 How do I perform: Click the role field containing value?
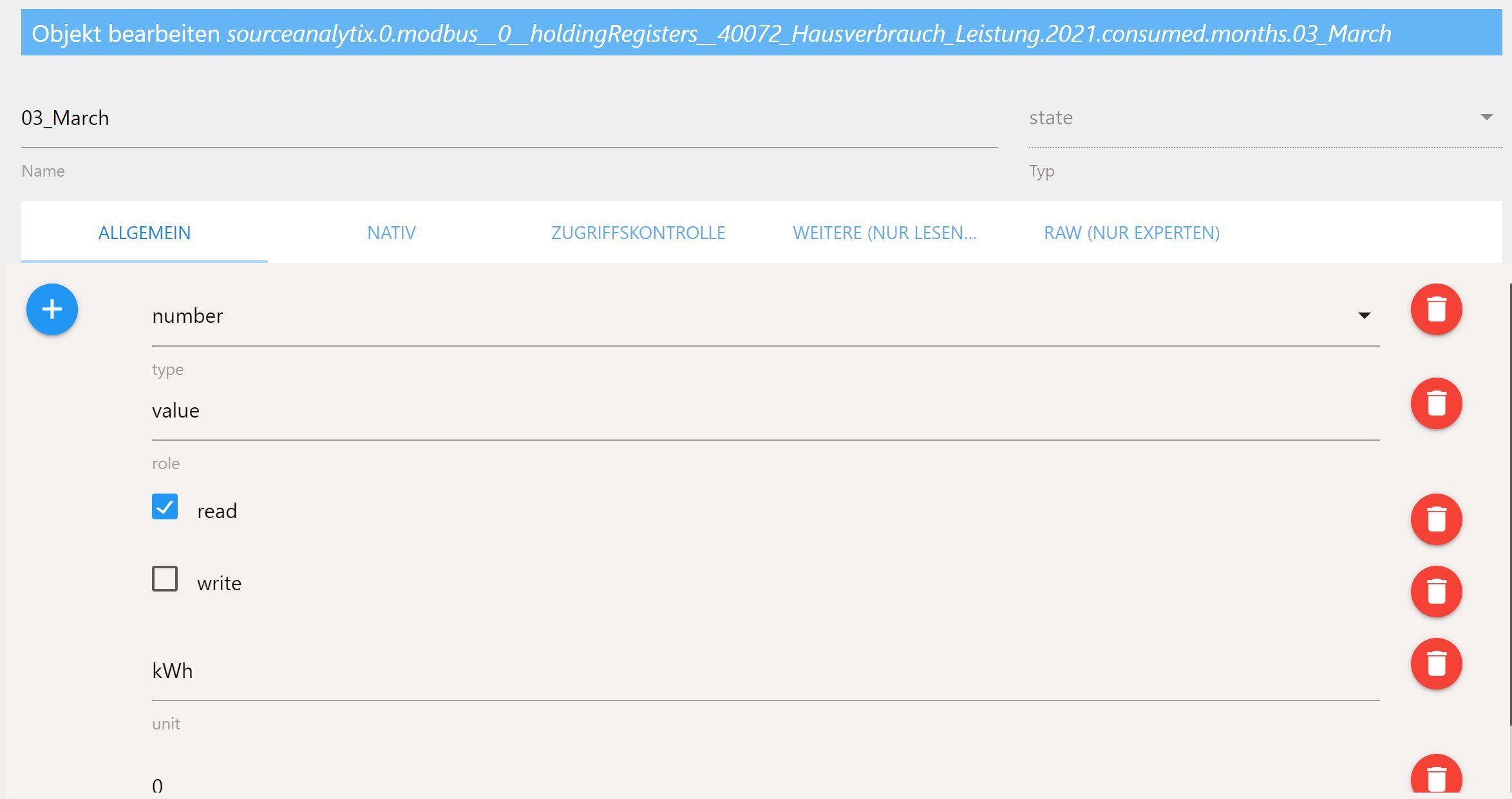click(765, 411)
